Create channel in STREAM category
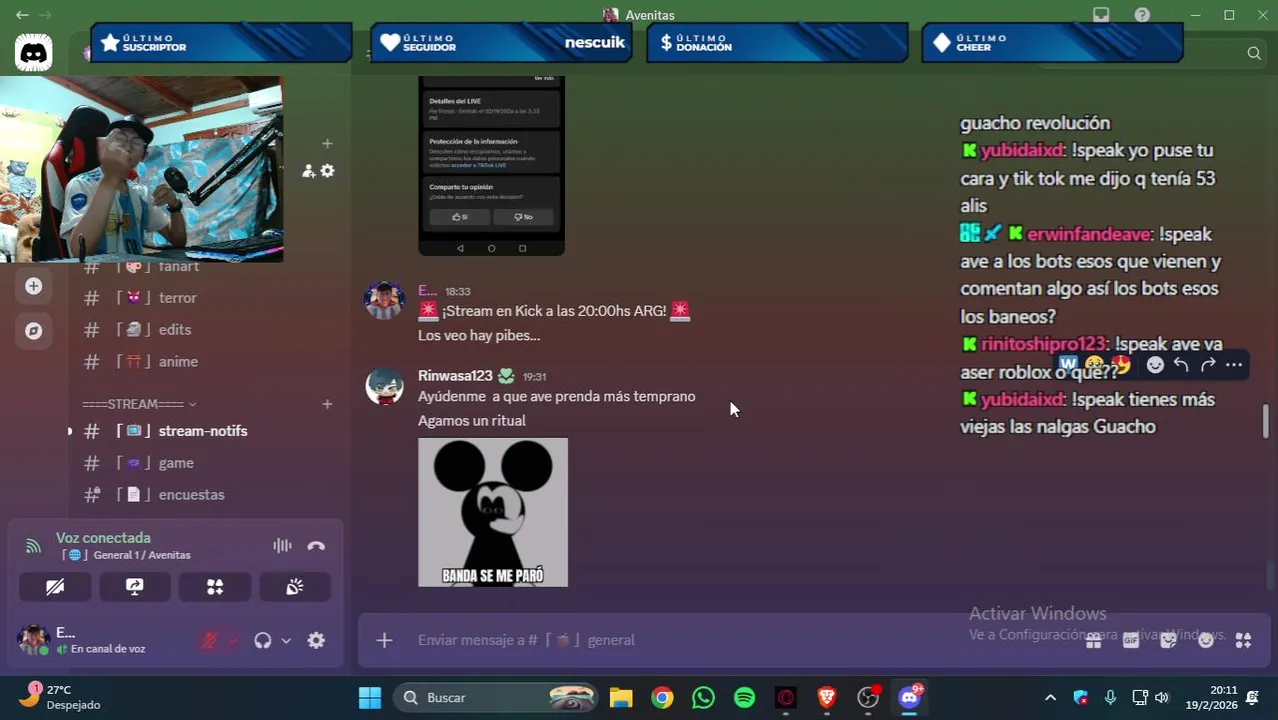The width and height of the screenshot is (1278, 720). (327, 404)
